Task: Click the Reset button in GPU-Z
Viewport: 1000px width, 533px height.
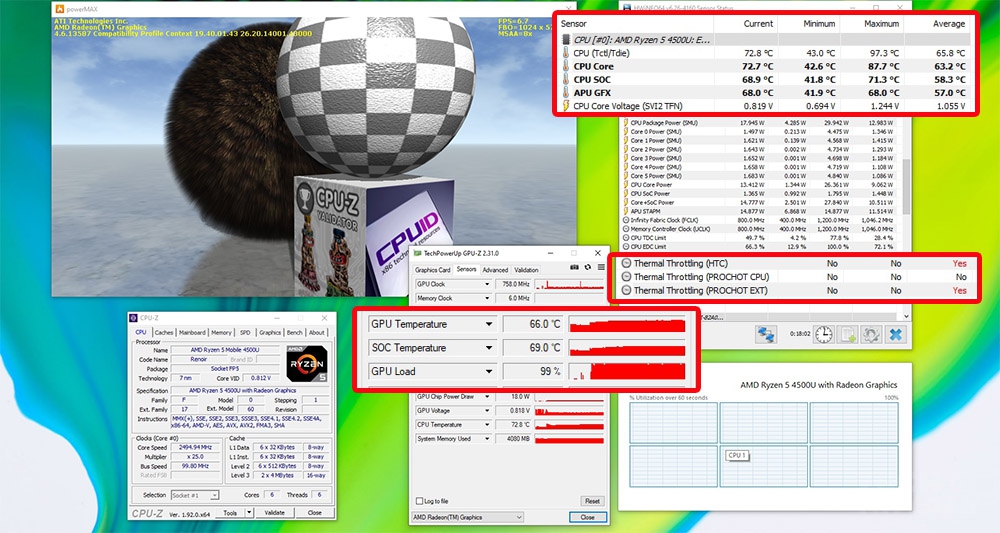Action: point(592,501)
